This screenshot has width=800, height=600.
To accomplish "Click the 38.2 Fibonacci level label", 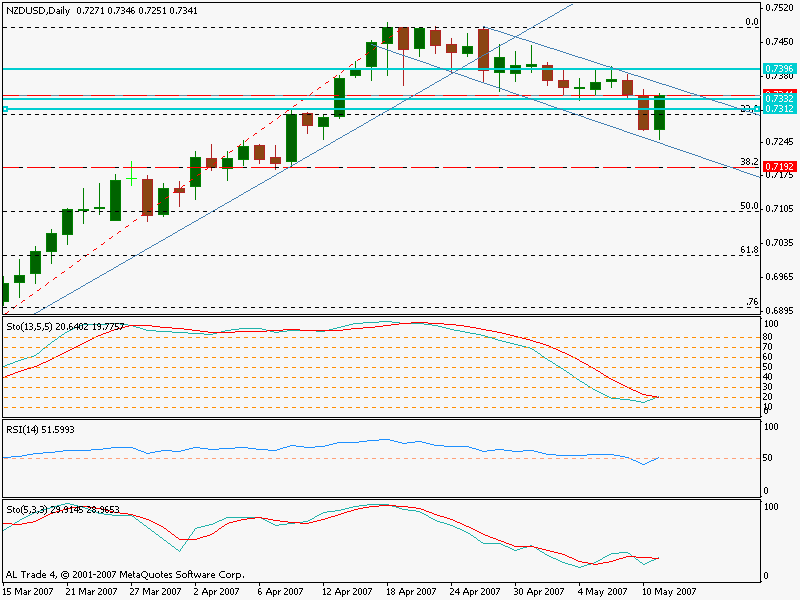I will pyautogui.click(x=747, y=161).
